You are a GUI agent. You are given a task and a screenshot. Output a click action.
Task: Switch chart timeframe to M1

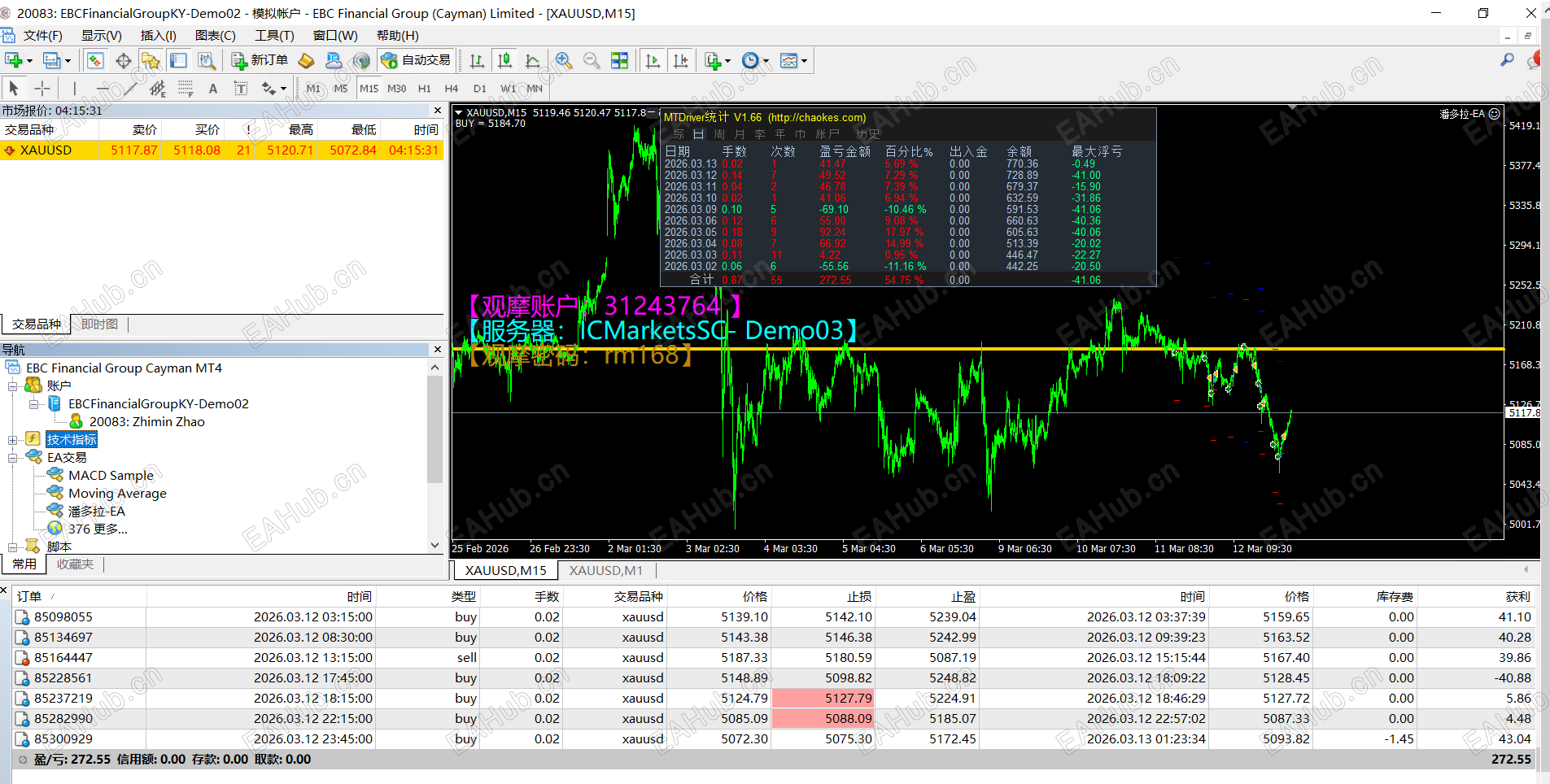[313, 88]
